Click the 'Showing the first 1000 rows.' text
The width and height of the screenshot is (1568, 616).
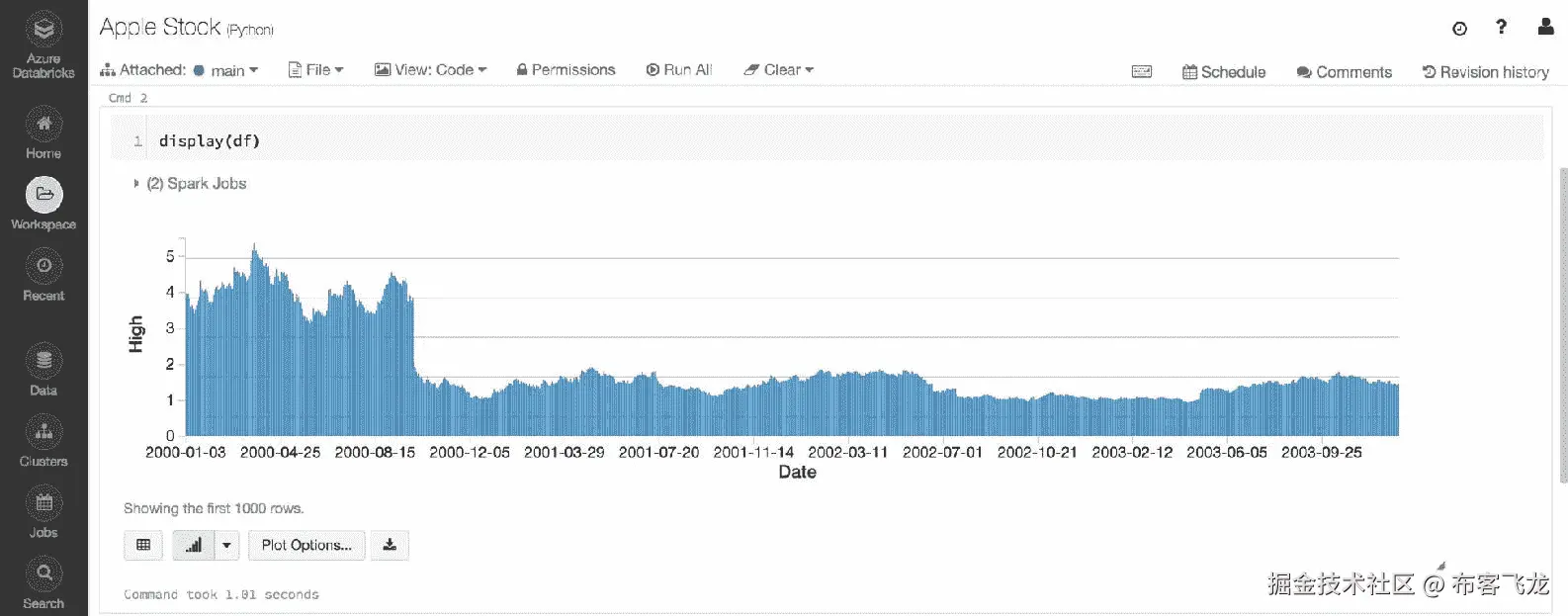(214, 508)
